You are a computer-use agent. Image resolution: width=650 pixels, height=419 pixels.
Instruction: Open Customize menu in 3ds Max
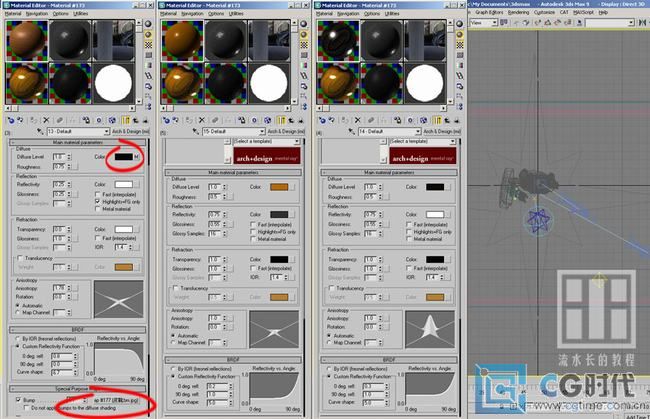point(544,12)
